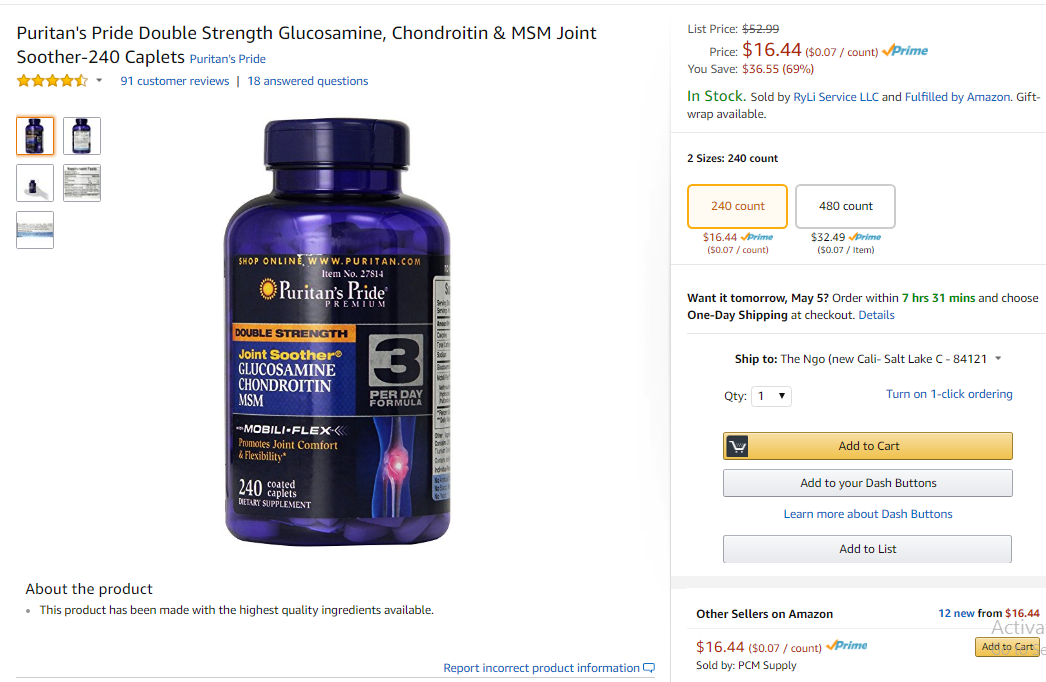Click the Add to List button
The image size is (1046, 682).
(x=867, y=549)
